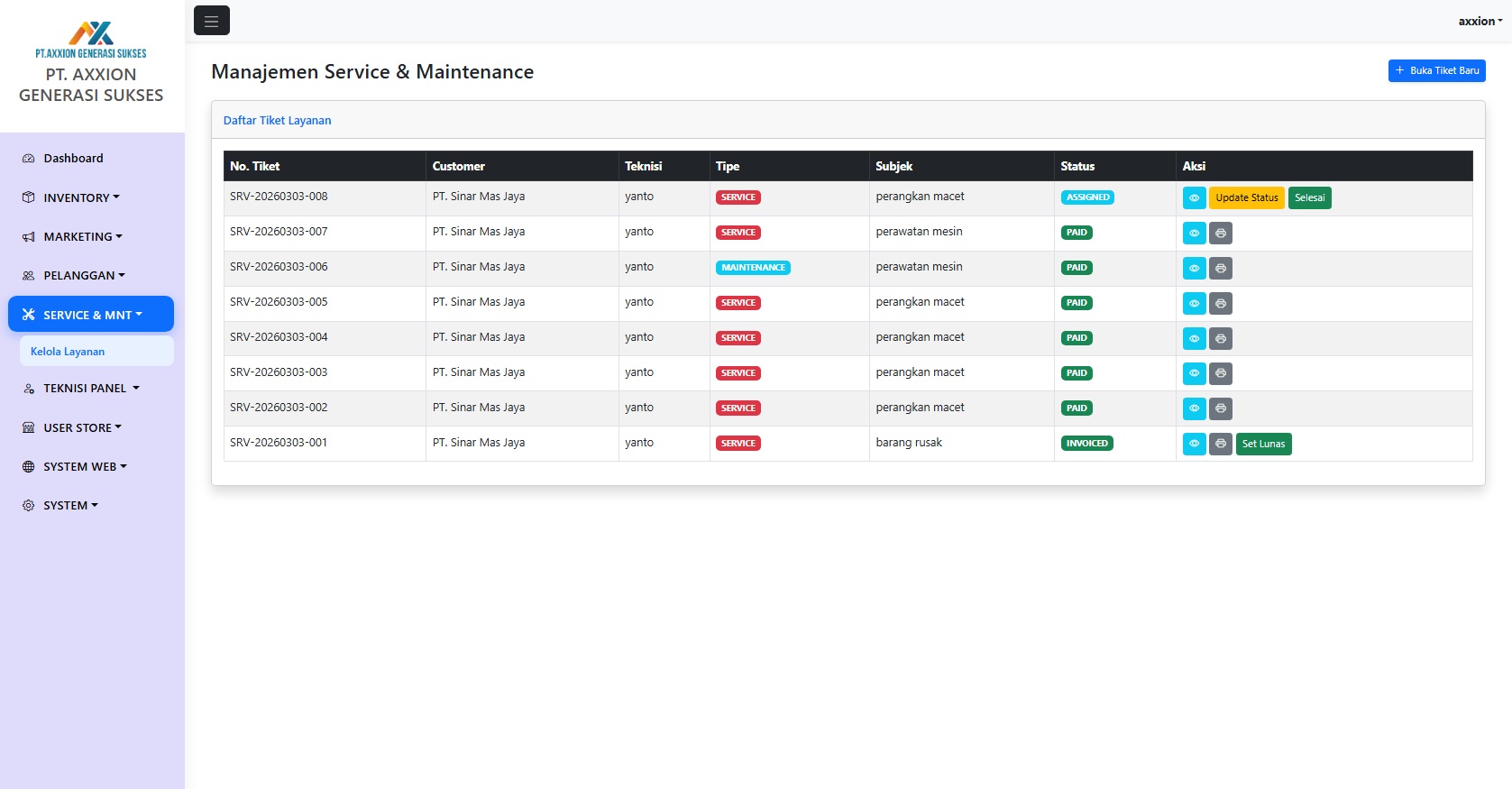The image size is (1512, 789).
Task: Expand the TEKNISI PANEL menu
Action: click(x=91, y=388)
